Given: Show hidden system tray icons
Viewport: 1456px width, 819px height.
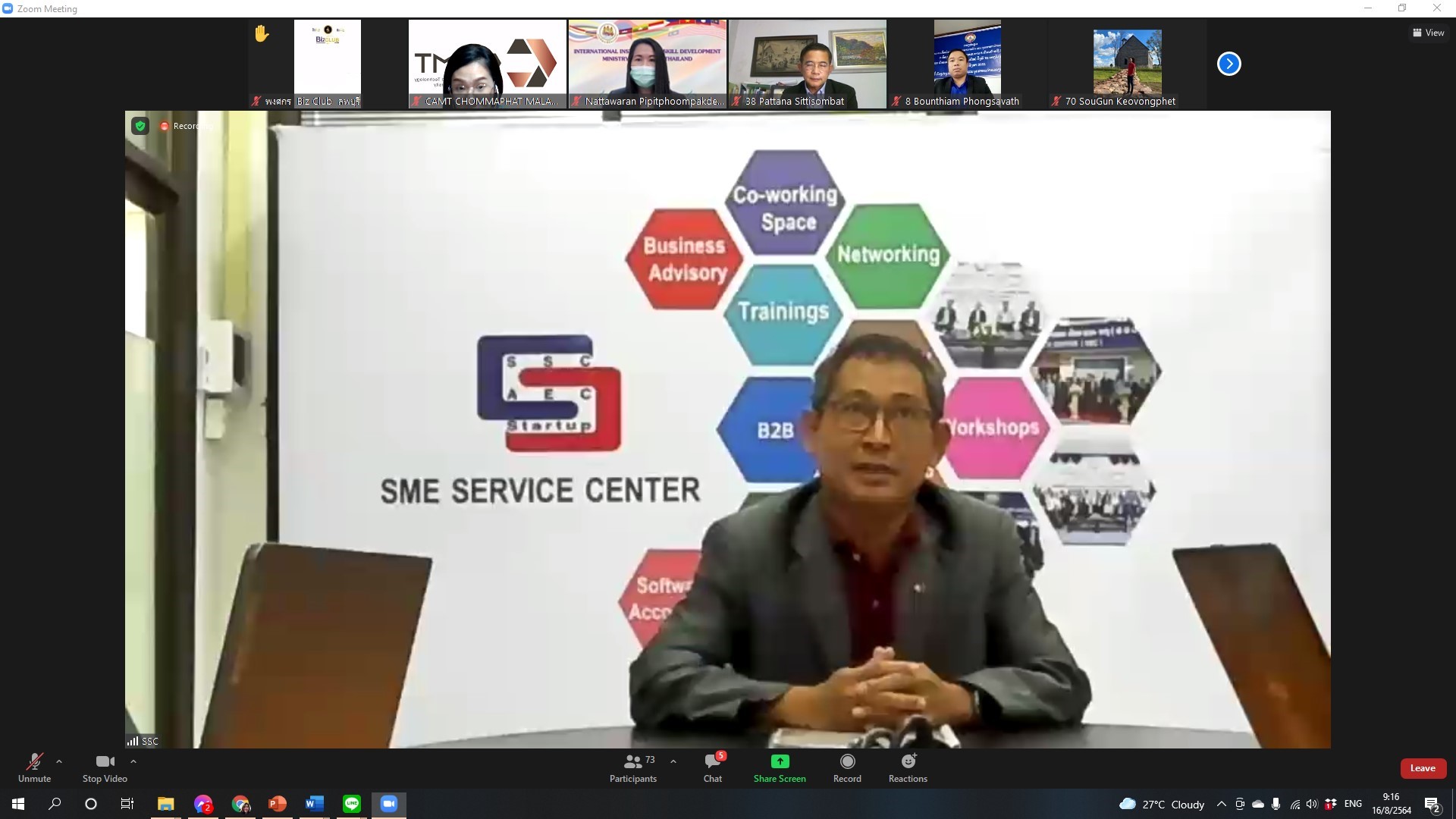Looking at the screenshot, I should coord(1221,804).
